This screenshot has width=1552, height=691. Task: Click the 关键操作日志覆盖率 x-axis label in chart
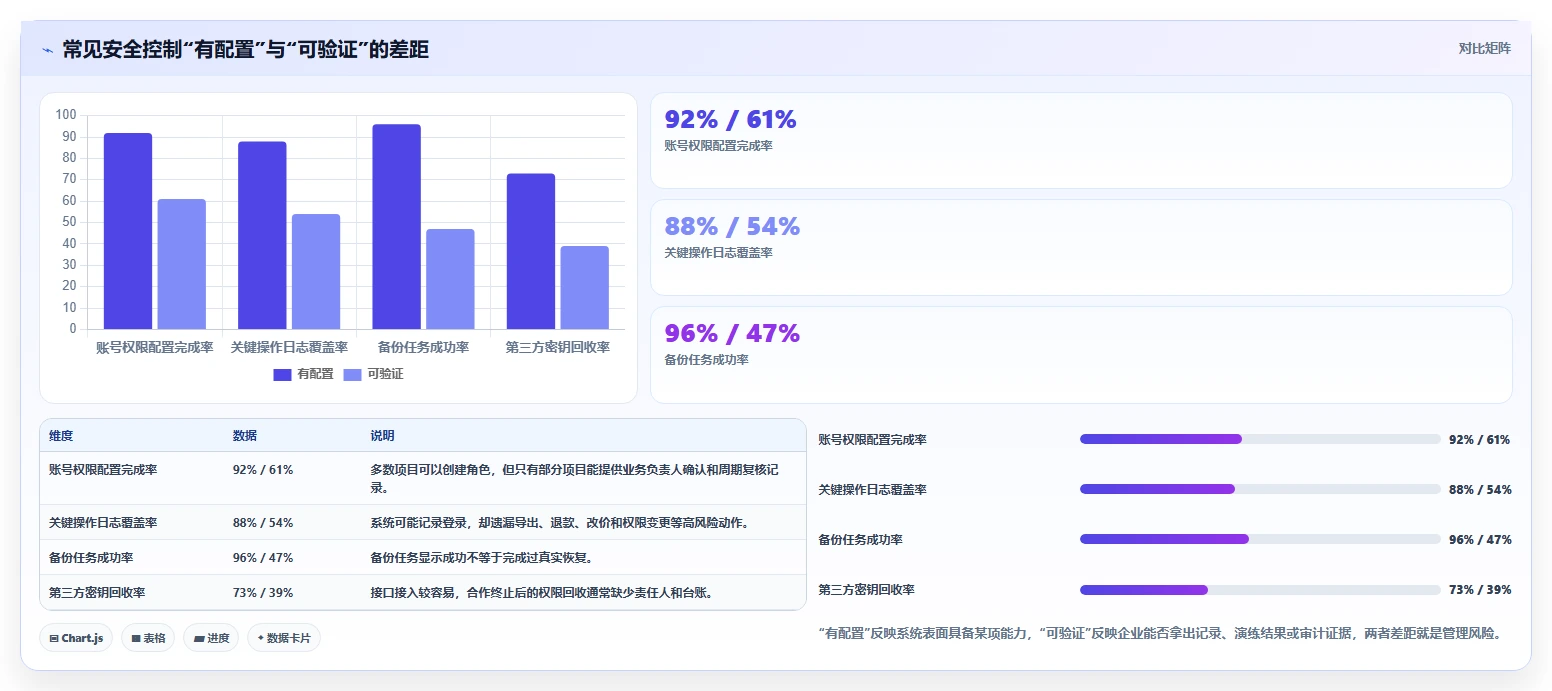pyautogui.click(x=289, y=348)
